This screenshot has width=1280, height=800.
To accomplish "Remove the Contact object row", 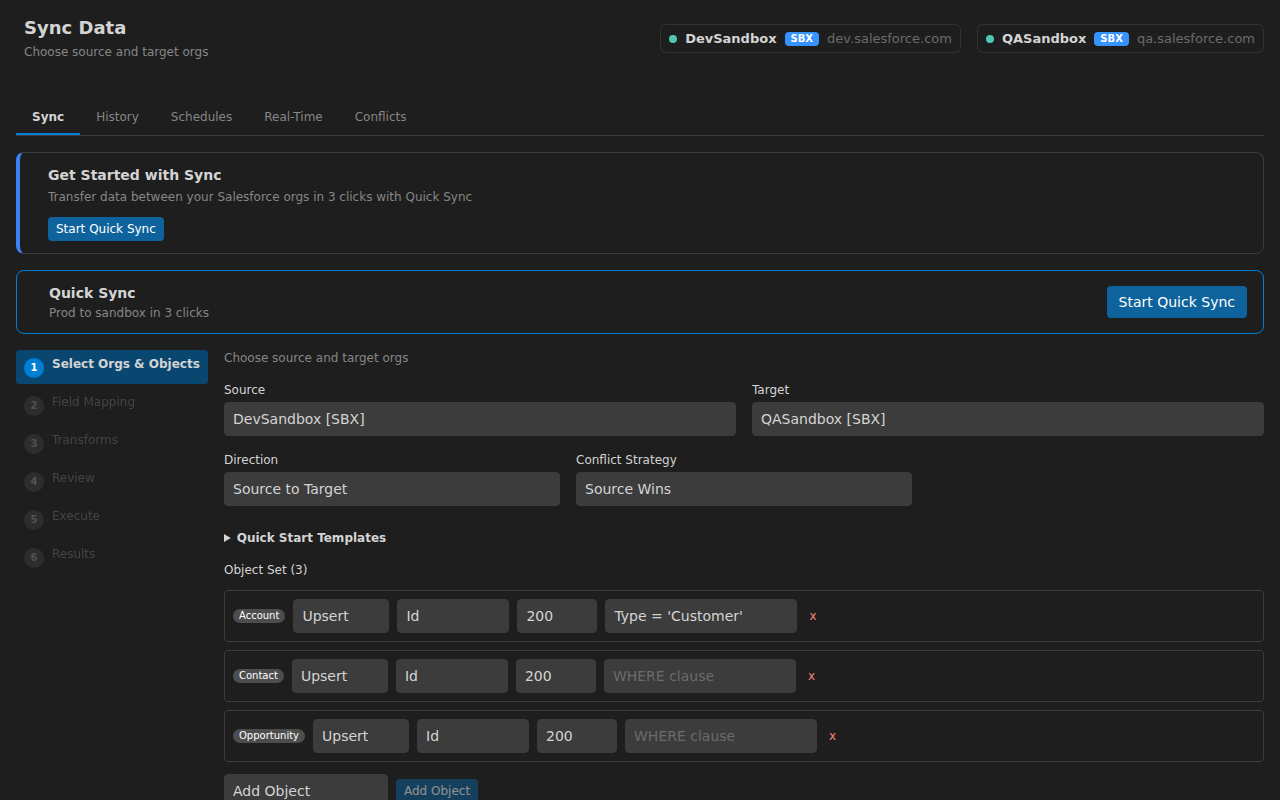I will click(812, 676).
